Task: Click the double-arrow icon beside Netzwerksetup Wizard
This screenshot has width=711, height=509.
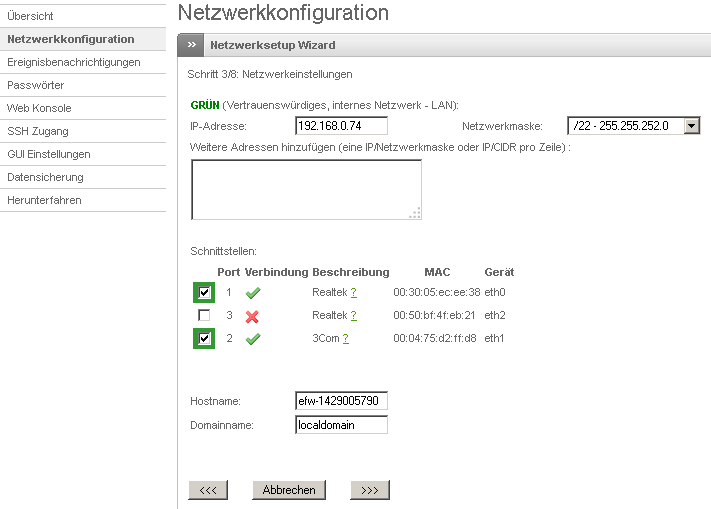Action: click(x=191, y=45)
